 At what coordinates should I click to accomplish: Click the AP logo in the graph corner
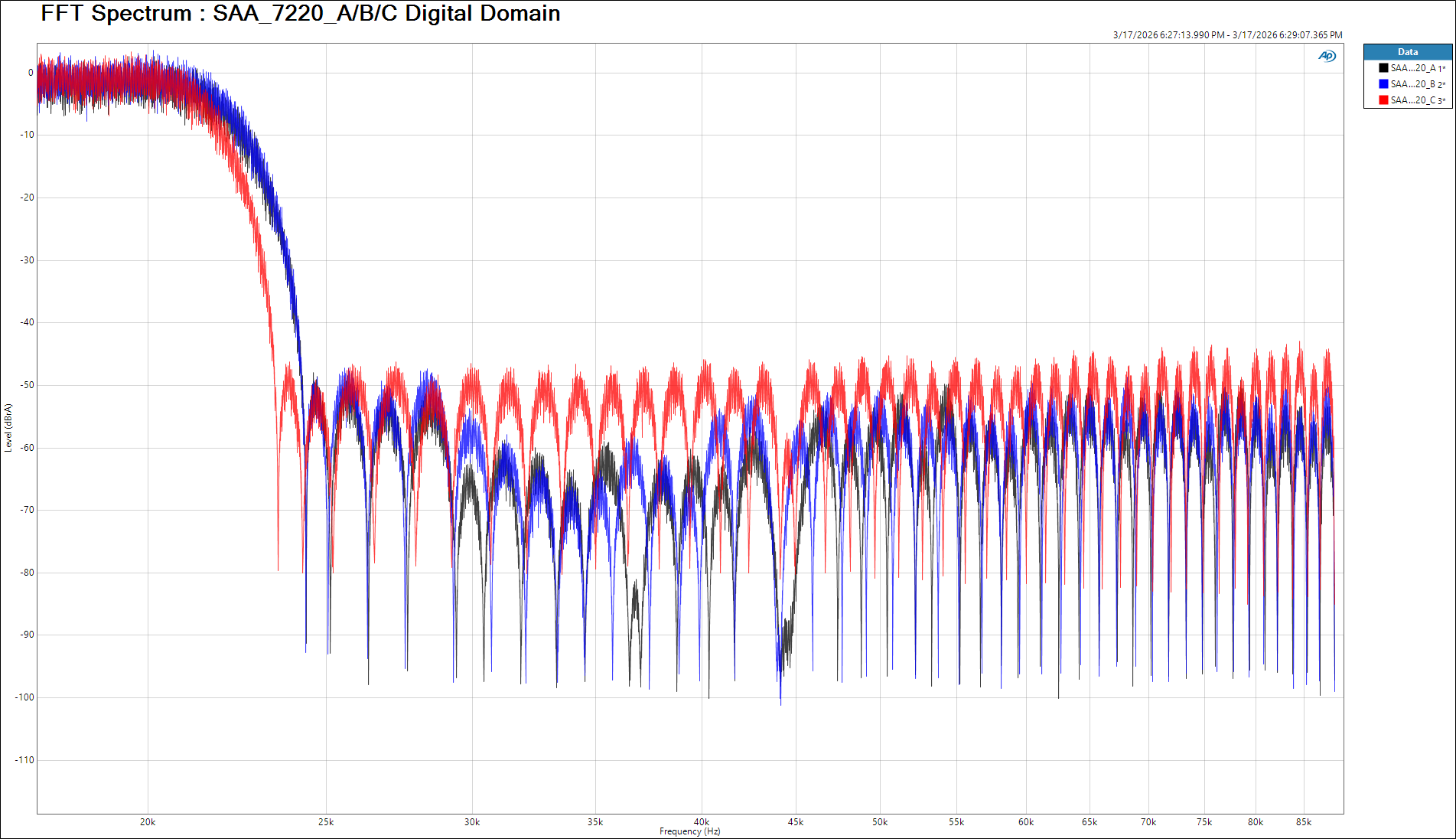tap(1327, 56)
